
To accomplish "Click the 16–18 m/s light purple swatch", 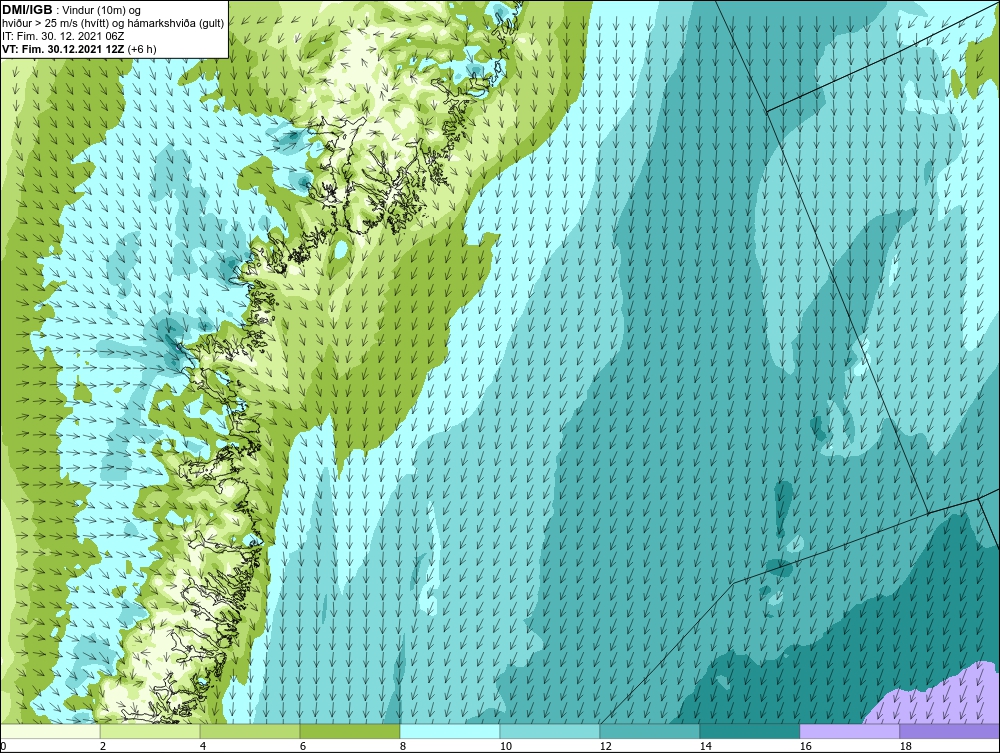I will point(849,731).
